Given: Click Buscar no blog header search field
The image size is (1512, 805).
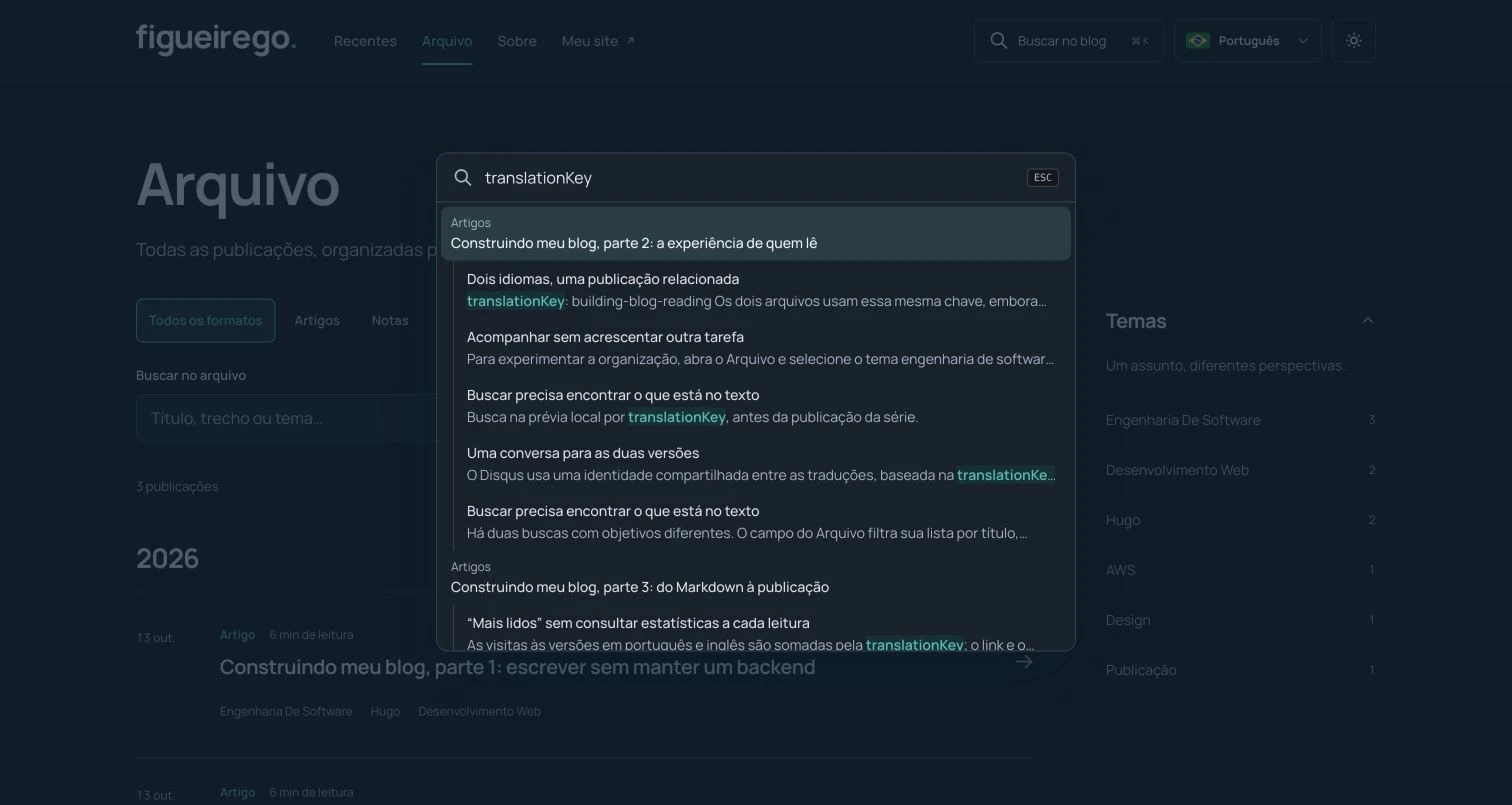Looking at the screenshot, I should 1069,41.
